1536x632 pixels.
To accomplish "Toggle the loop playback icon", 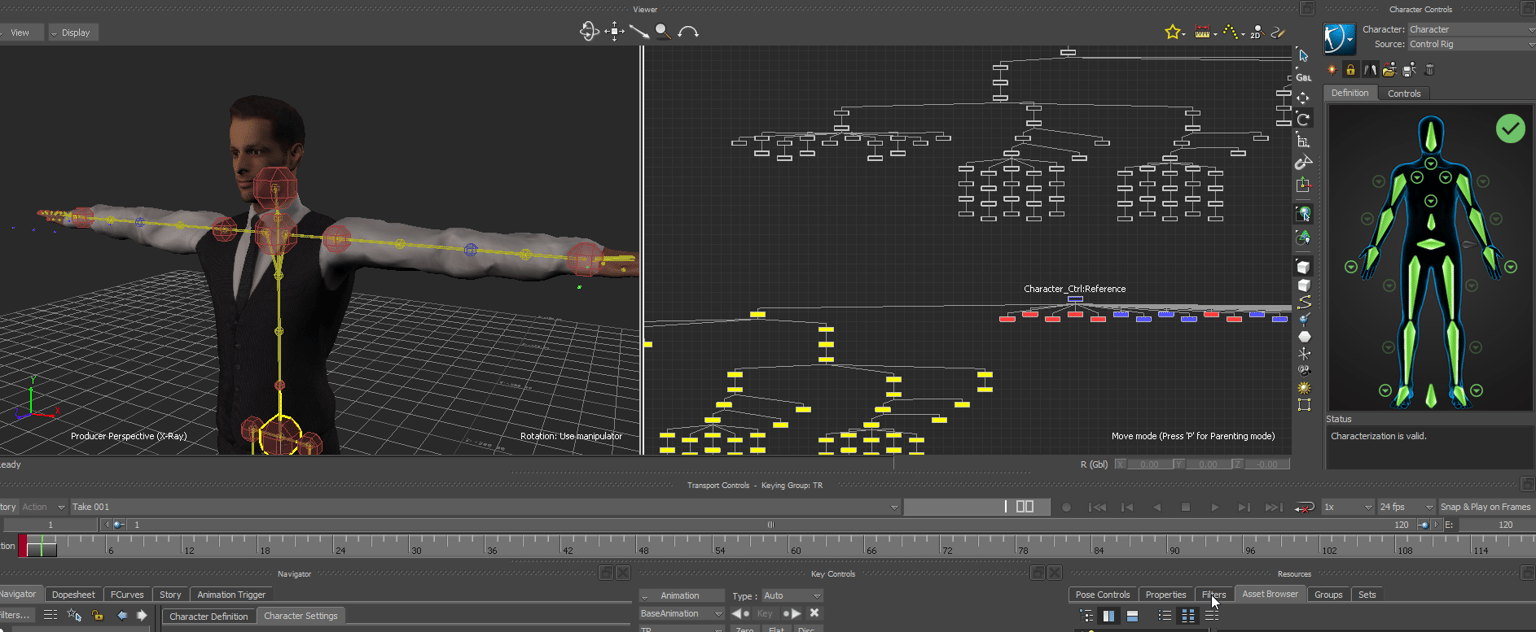I will 1304,507.
